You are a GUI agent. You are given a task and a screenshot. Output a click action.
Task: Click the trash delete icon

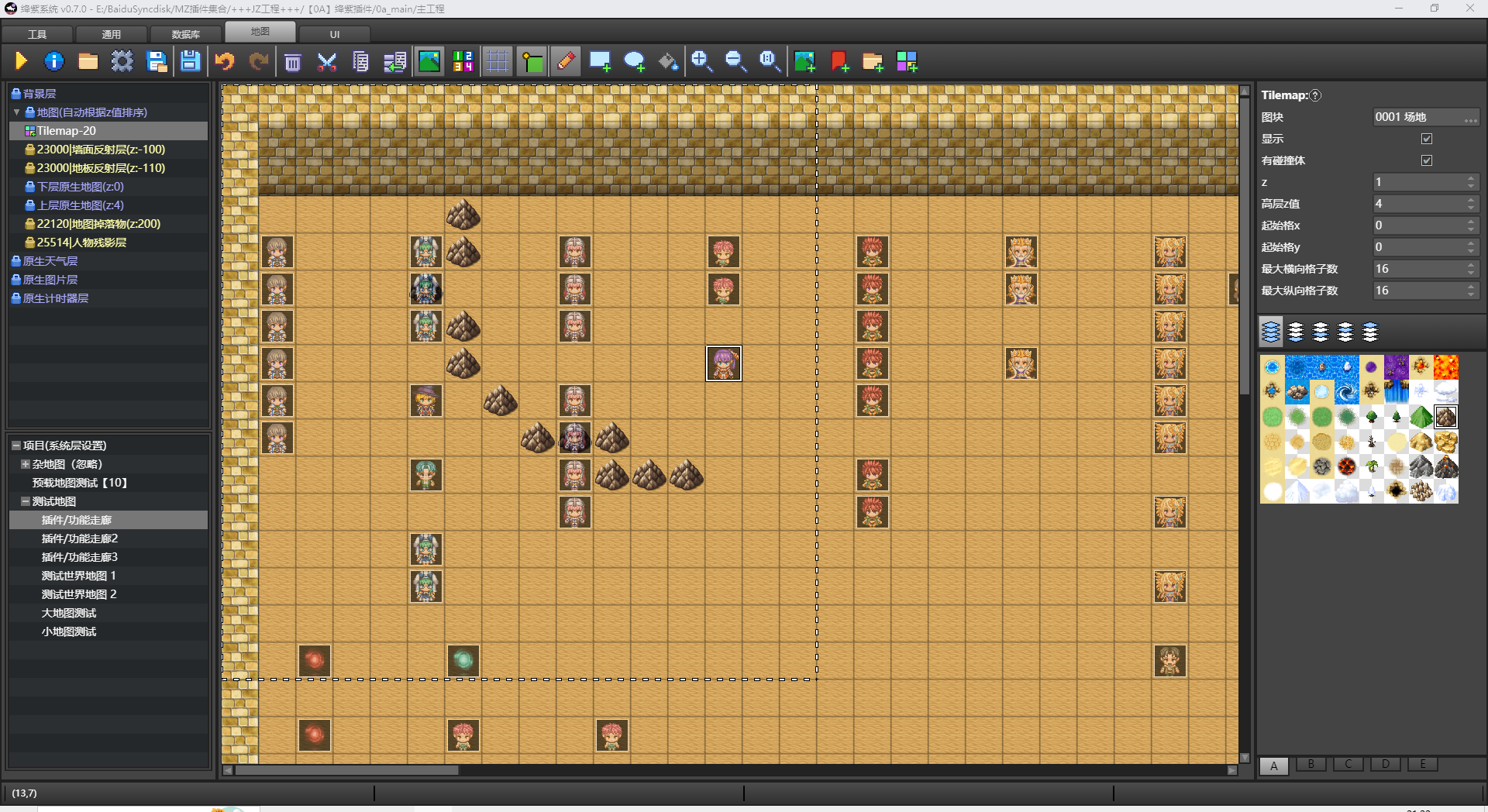[292, 62]
